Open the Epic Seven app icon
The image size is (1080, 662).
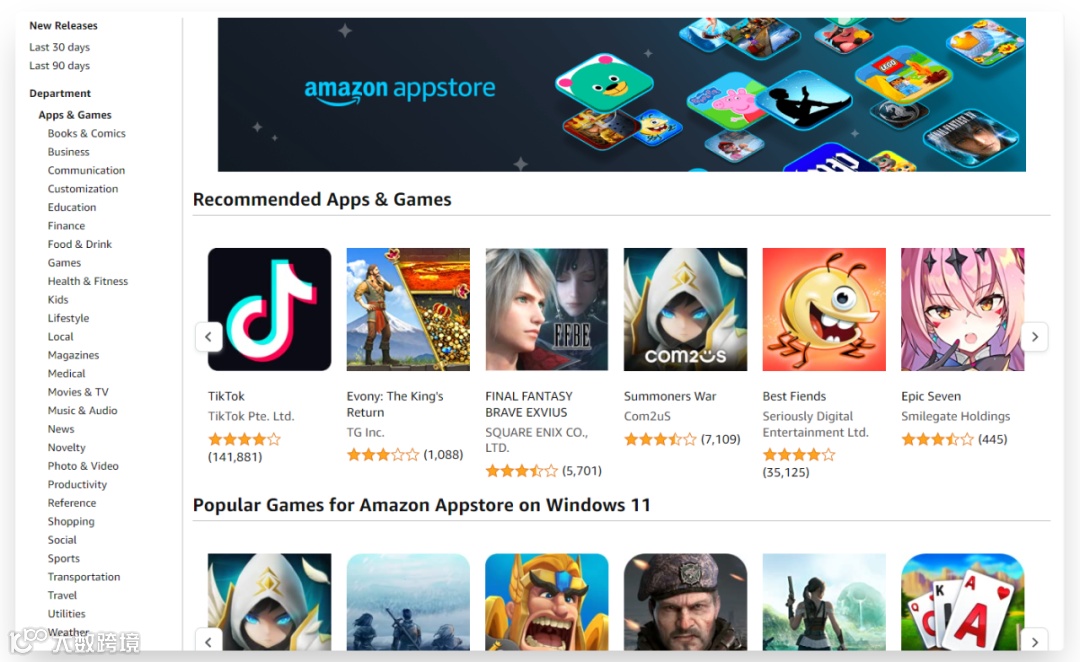point(962,309)
